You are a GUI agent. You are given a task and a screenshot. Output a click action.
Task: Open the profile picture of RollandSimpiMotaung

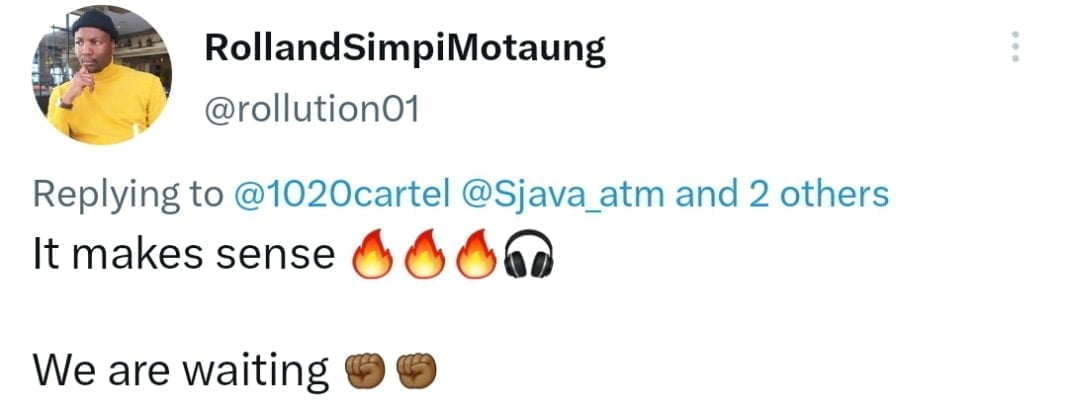tap(101, 75)
